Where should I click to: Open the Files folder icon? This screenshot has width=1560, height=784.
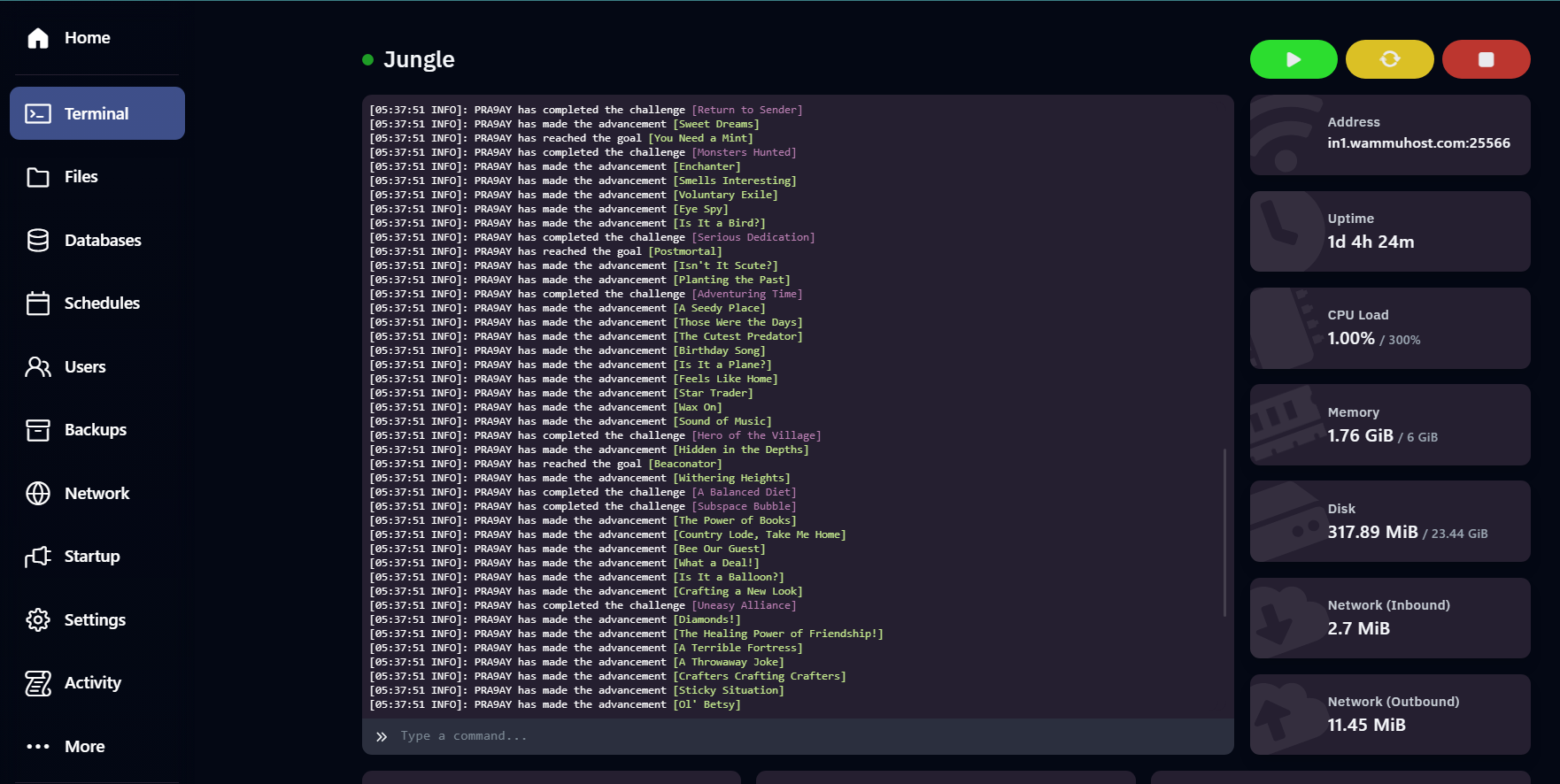click(38, 177)
